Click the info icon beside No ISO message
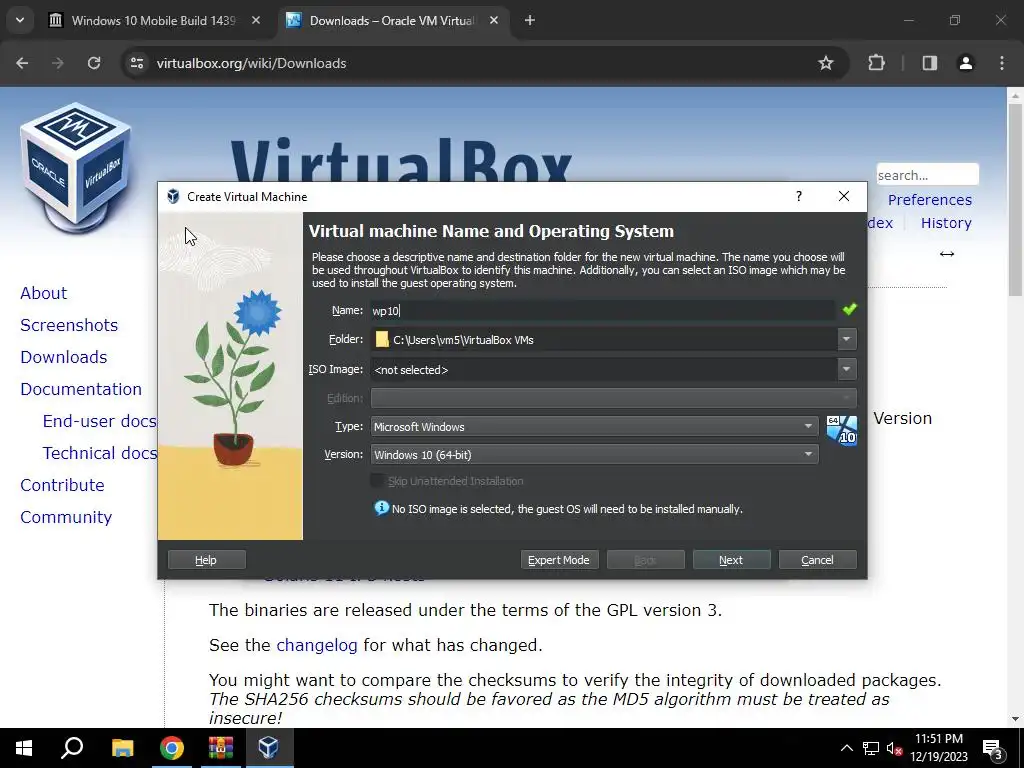The height and width of the screenshot is (768, 1024). pyautogui.click(x=381, y=508)
